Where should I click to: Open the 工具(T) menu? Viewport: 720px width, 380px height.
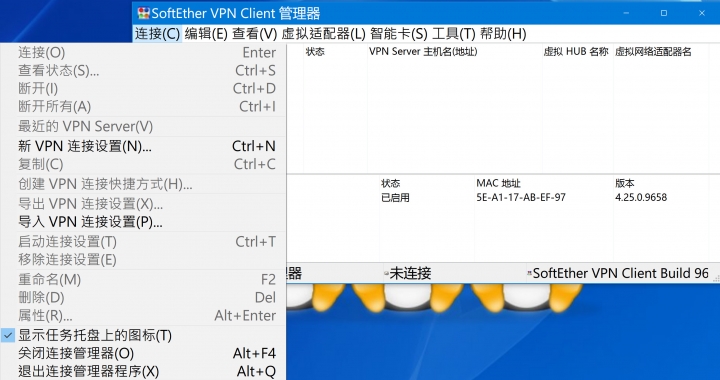453,34
